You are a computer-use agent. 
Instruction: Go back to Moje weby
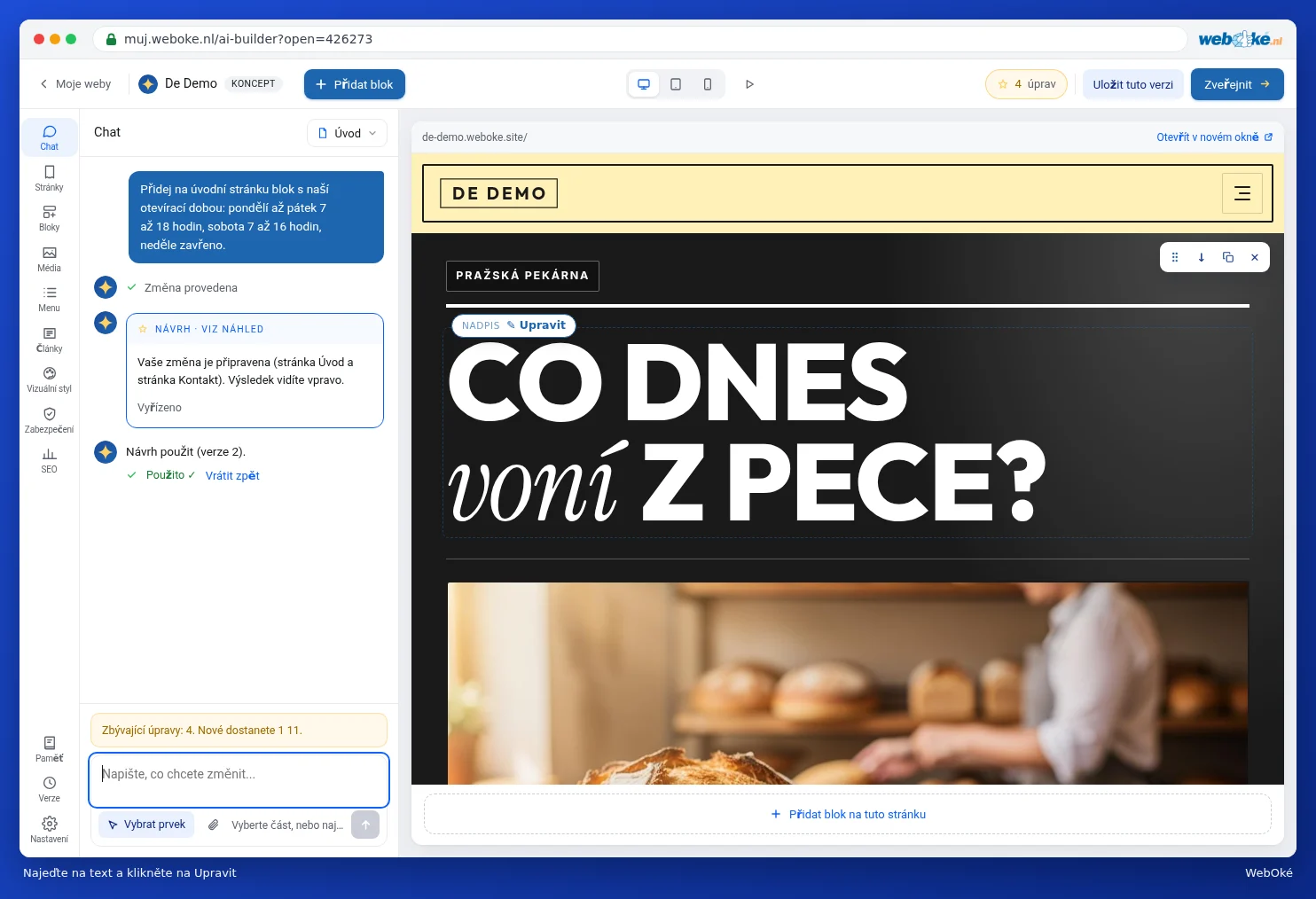point(75,84)
